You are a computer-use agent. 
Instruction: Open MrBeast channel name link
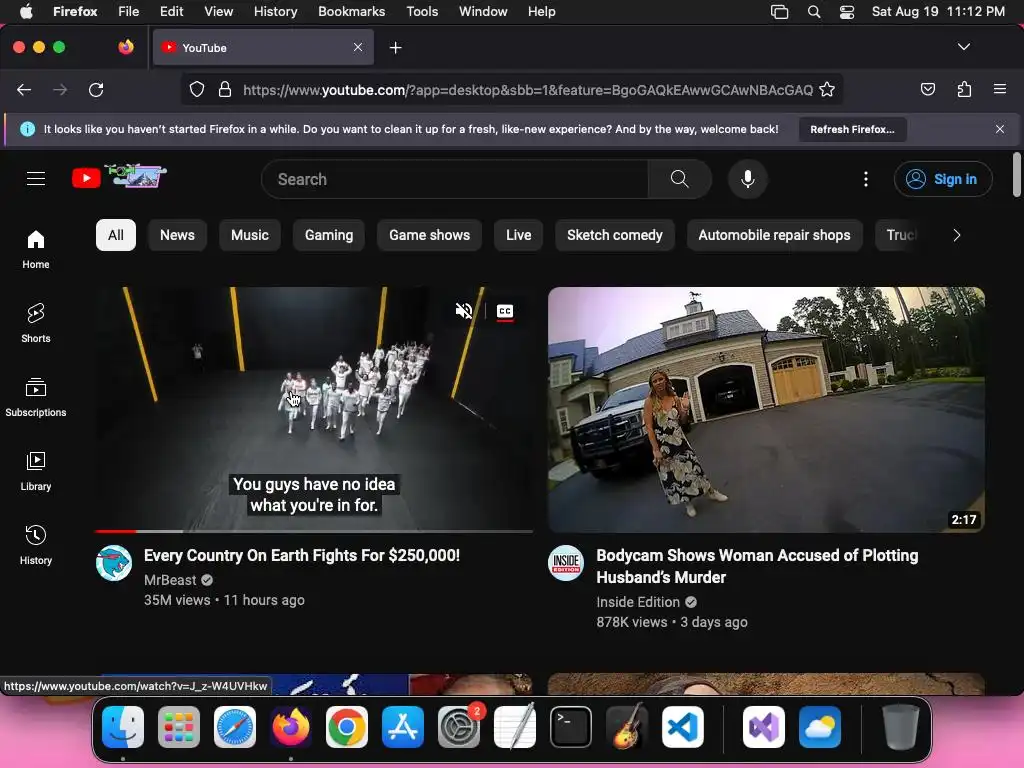click(x=170, y=580)
